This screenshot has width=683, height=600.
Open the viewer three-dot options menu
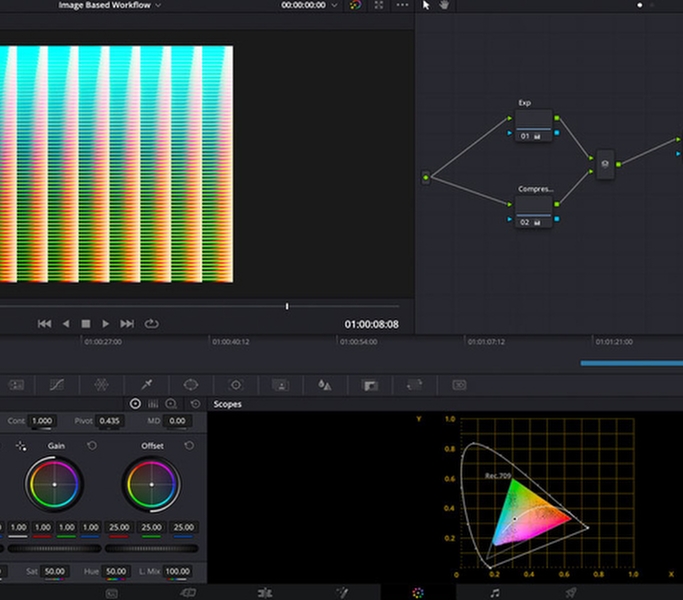pyautogui.click(x=402, y=5)
